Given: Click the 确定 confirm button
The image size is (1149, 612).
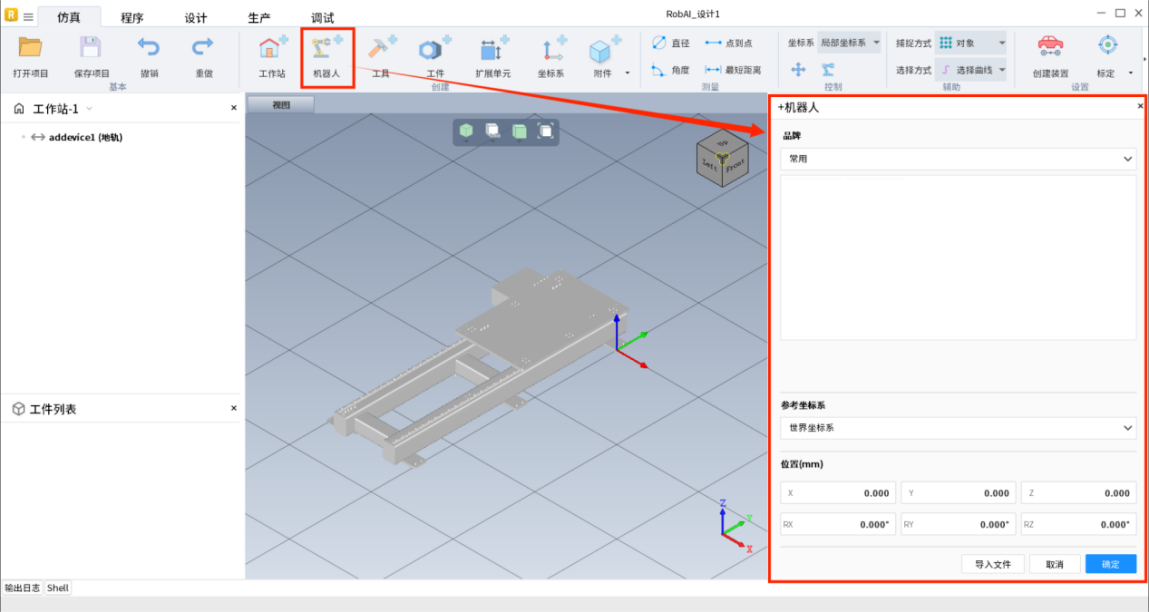Looking at the screenshot, I should 1110,564.
